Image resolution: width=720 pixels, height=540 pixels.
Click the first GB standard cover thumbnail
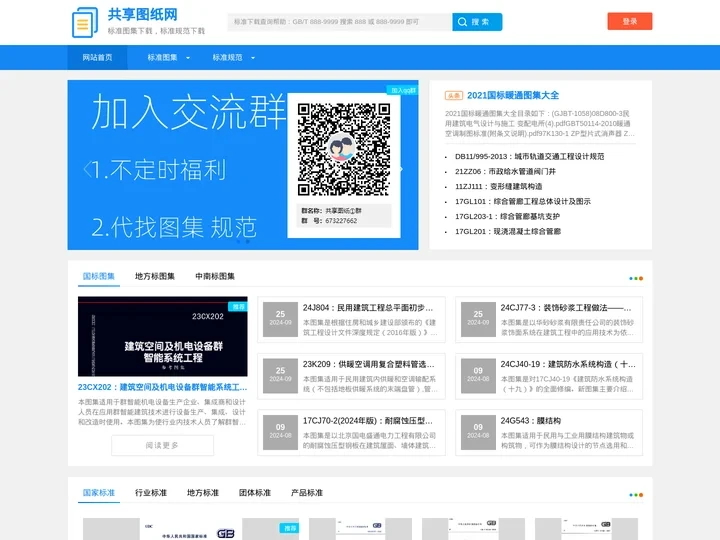(x=191, y=529)
